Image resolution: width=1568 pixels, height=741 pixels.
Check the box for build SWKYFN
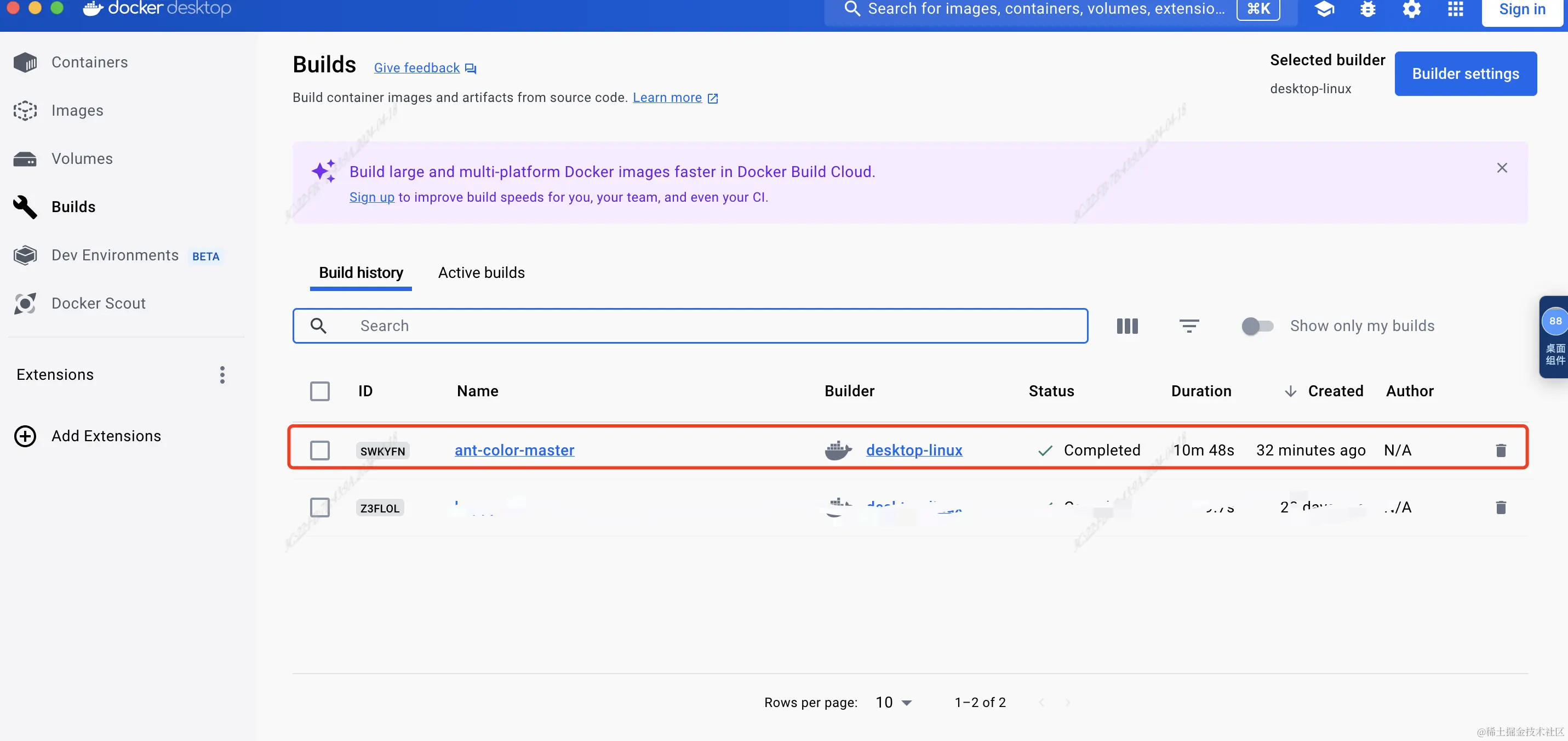(x=319, y=450)
